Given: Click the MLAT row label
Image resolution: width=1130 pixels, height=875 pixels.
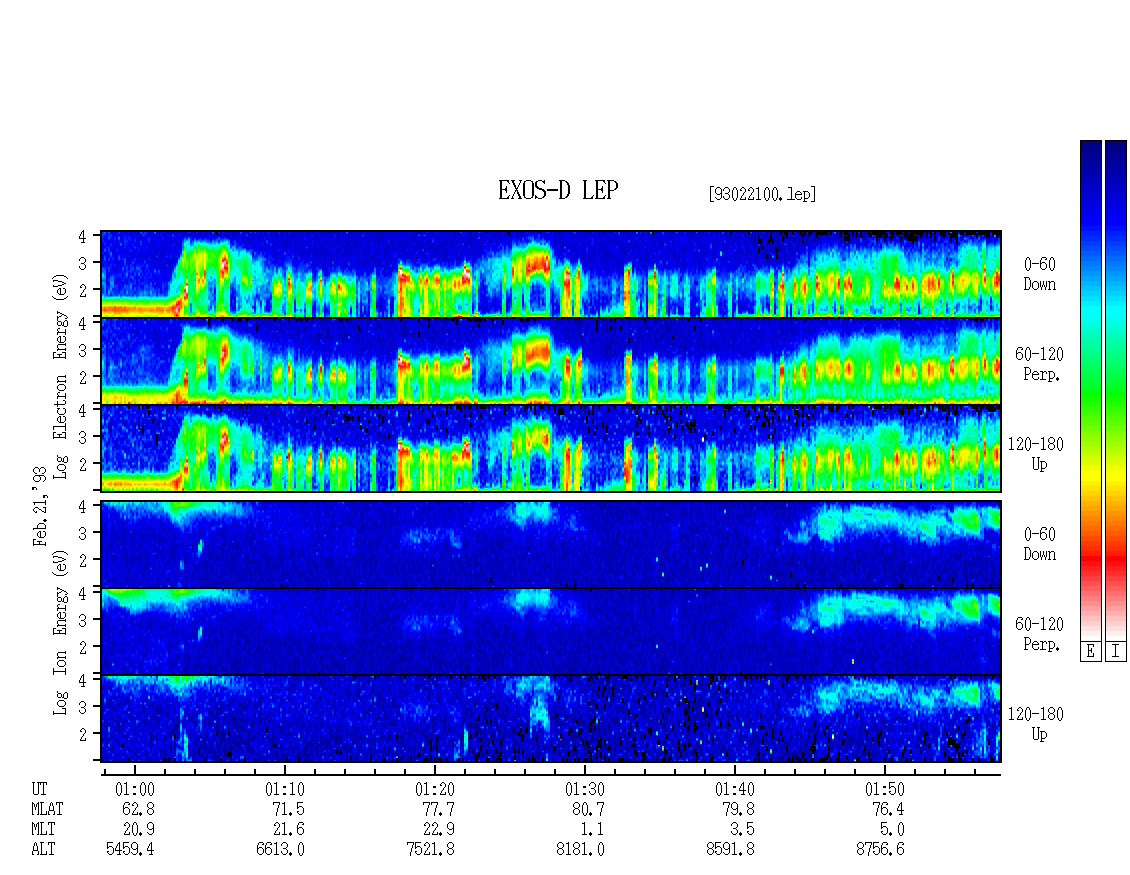Looking at the screenshot, I should click(48, 809).
